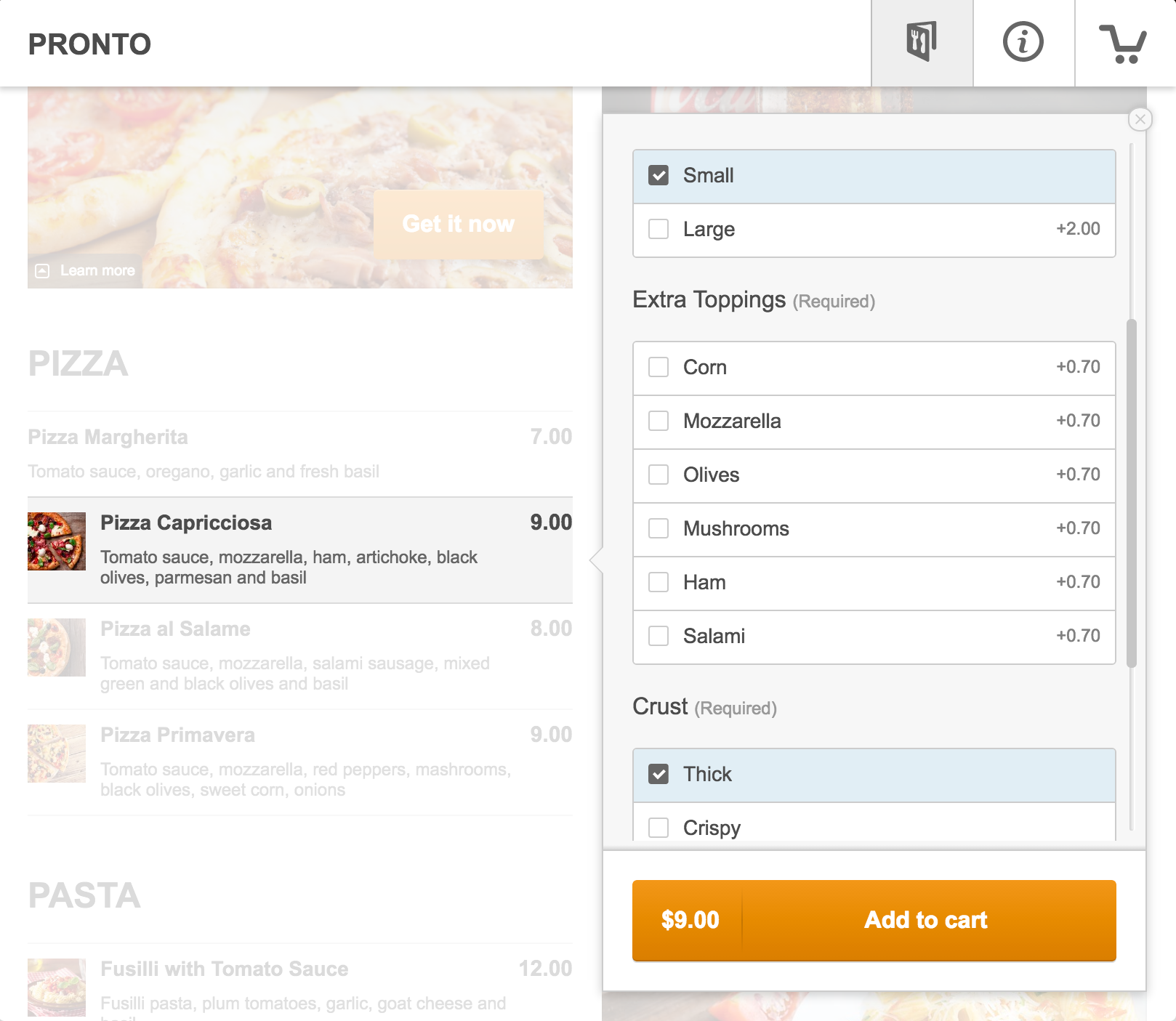Click the Pizza al Salame thumbnail
This screenshot has width=1176, height=1021.
click(x=57, y=647)
